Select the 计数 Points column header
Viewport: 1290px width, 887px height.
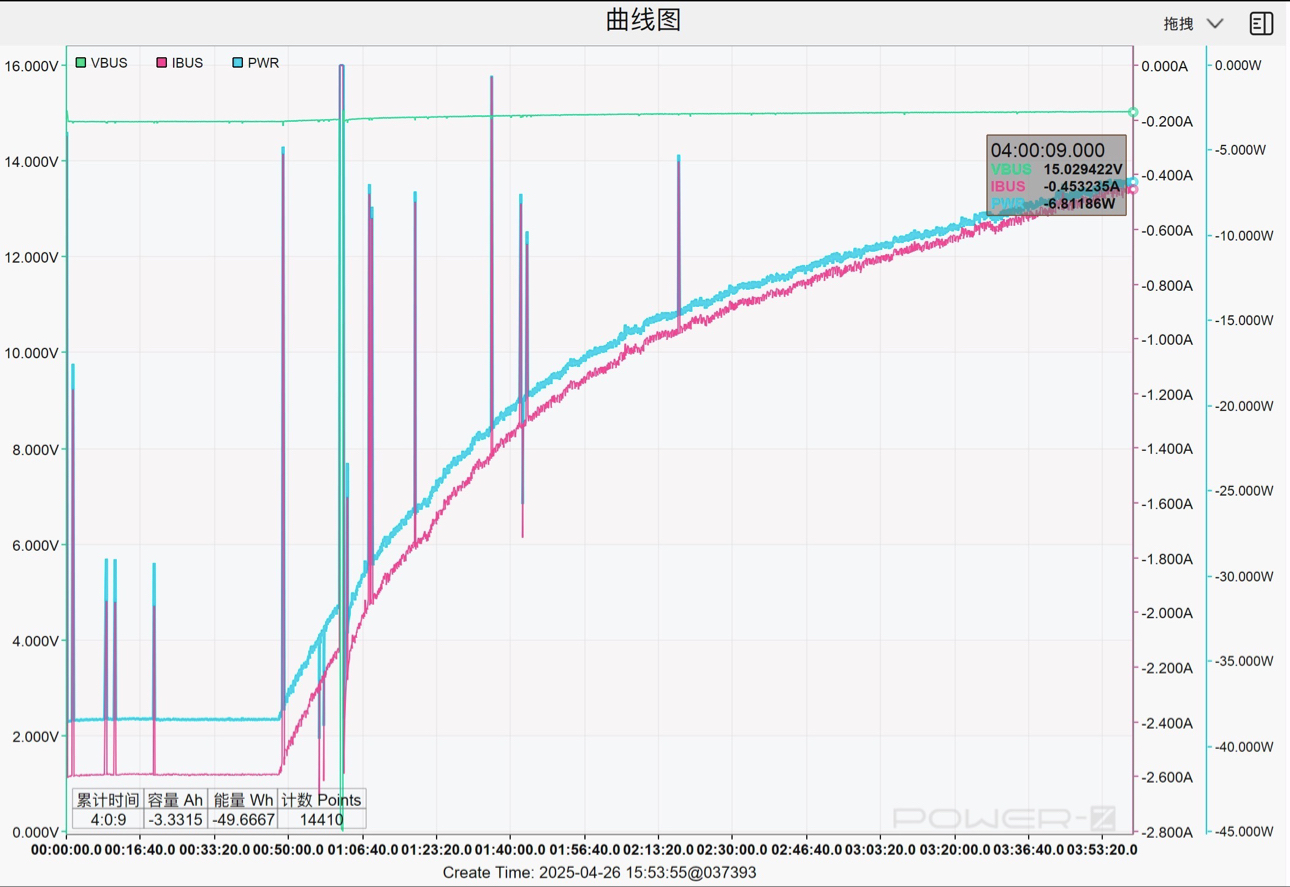[320, 800]
